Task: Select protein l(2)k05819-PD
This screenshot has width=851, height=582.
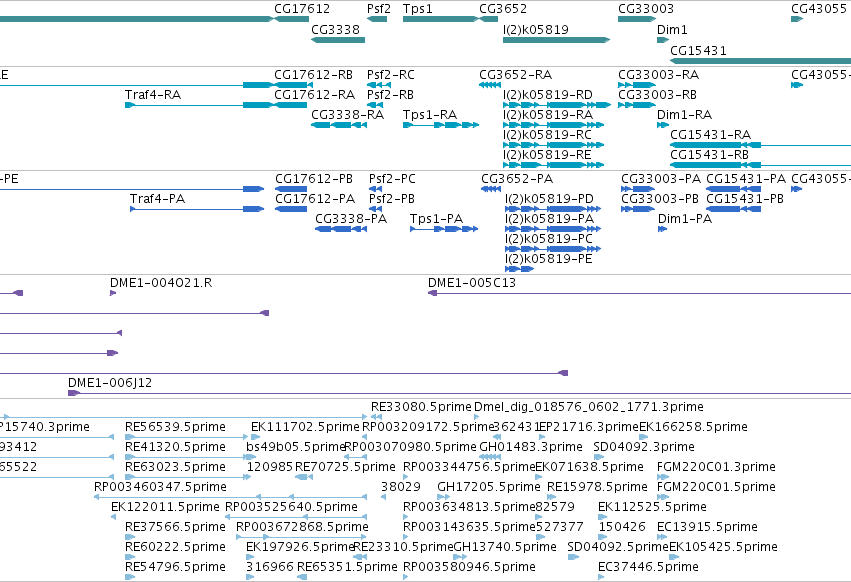Action: pos(549,199)
